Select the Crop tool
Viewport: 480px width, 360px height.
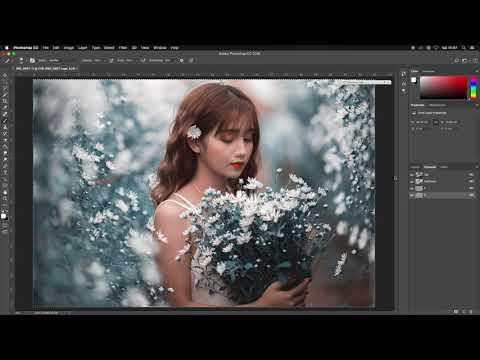tap(5, 101)
